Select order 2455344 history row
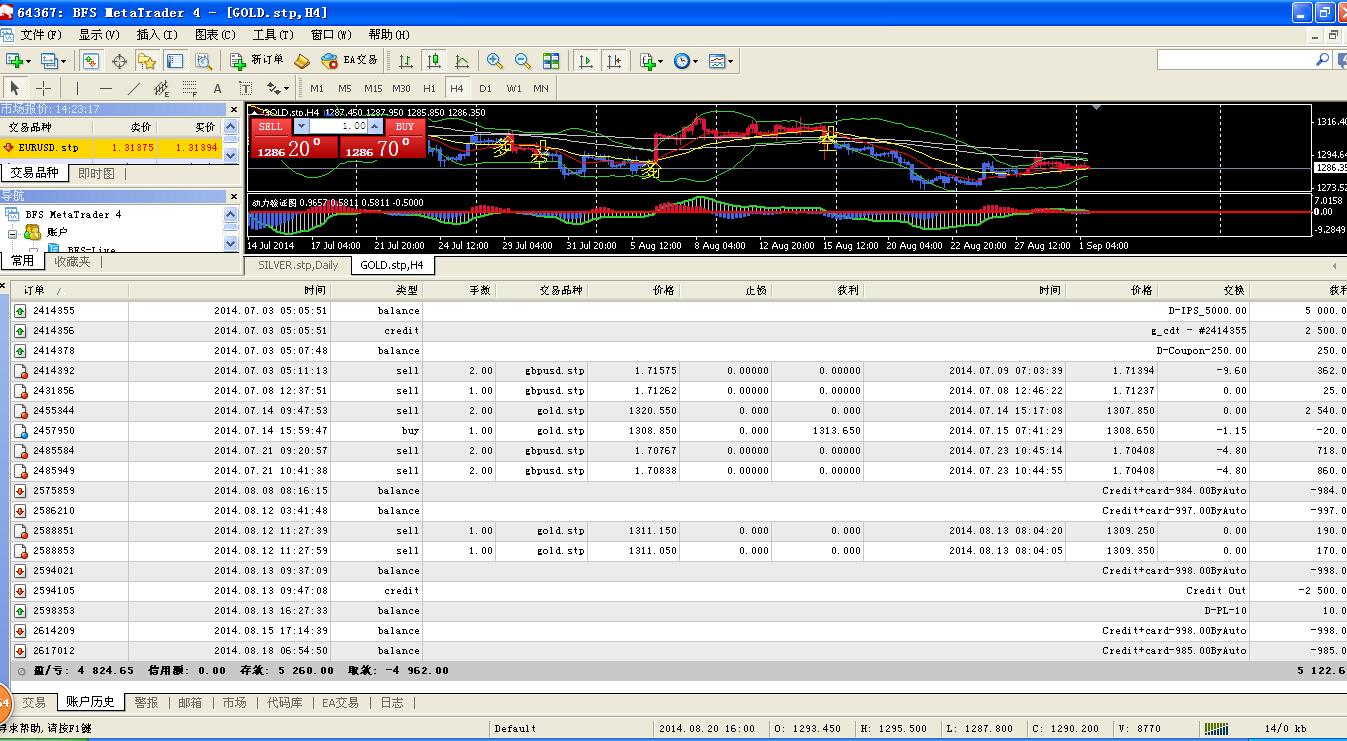 click(x=679, y=410)
